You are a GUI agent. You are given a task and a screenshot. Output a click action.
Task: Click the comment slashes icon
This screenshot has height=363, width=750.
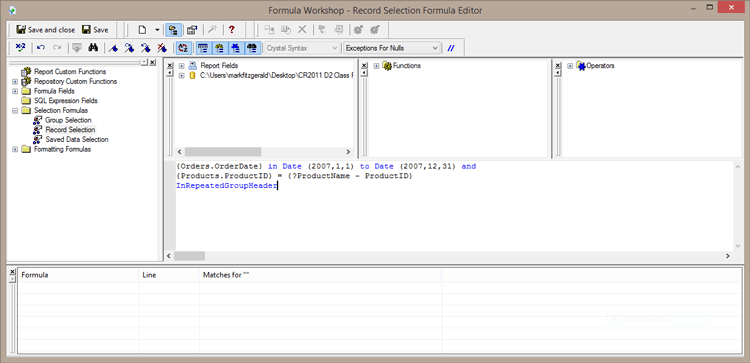(451, 48)
